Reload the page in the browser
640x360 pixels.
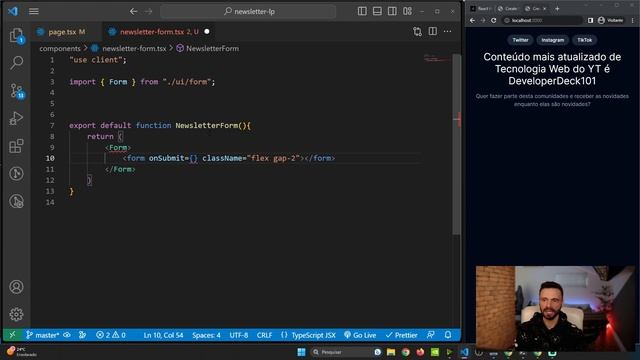[x=493, y=20]
